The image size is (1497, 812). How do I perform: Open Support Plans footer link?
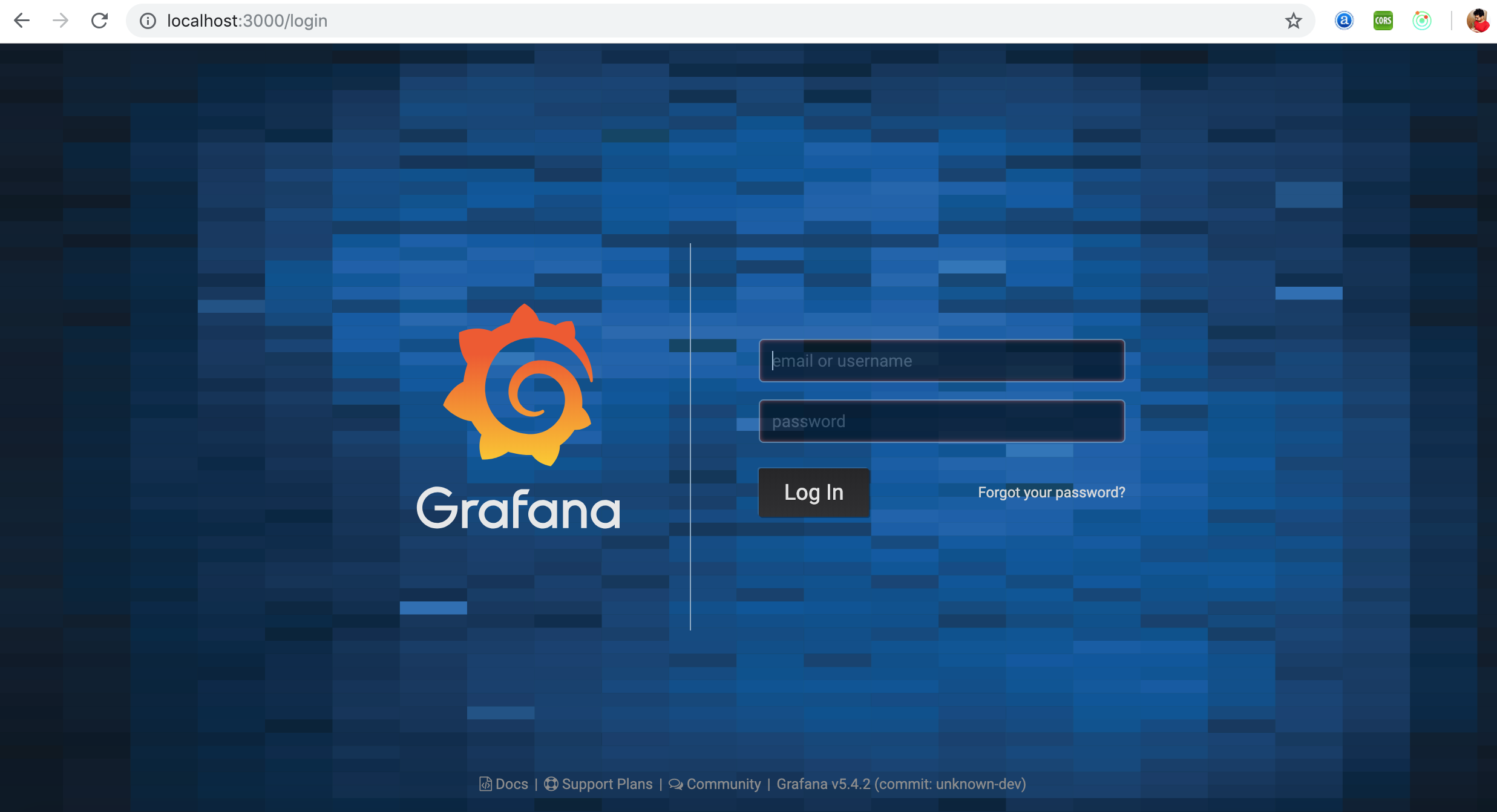[599, 784]
